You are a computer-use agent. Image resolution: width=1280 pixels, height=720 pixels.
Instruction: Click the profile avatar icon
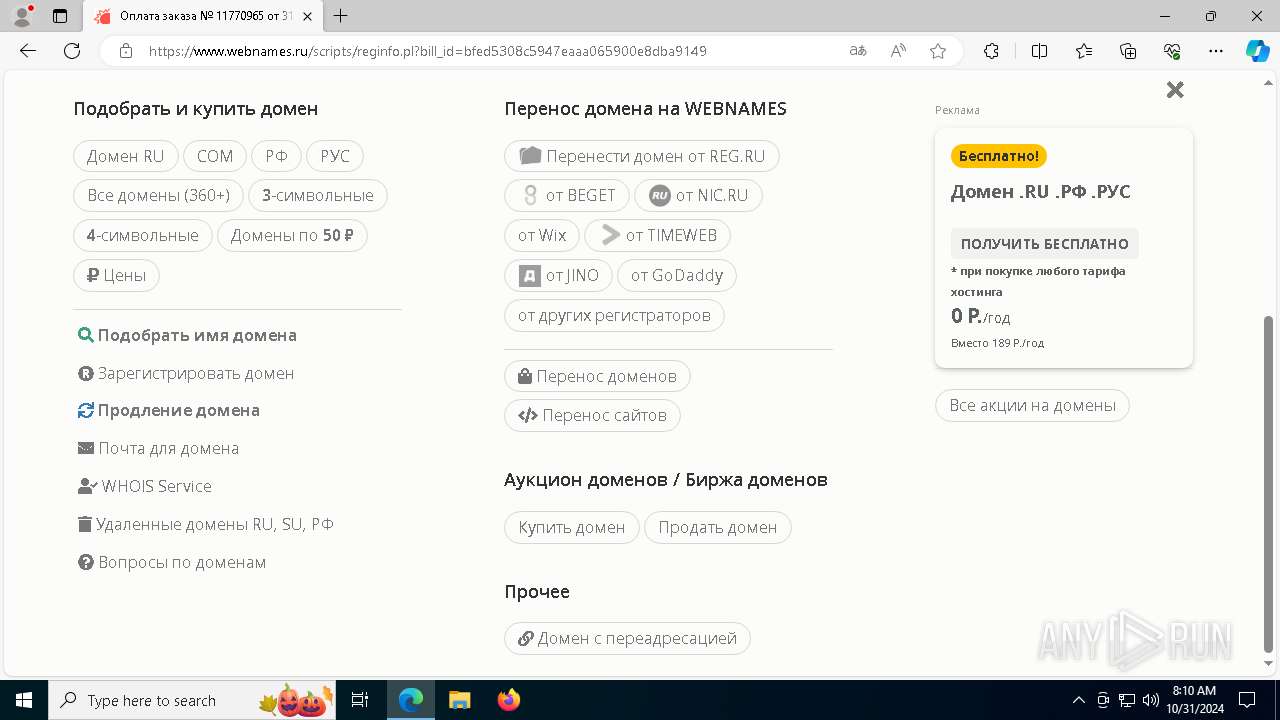tap(22, 16)
